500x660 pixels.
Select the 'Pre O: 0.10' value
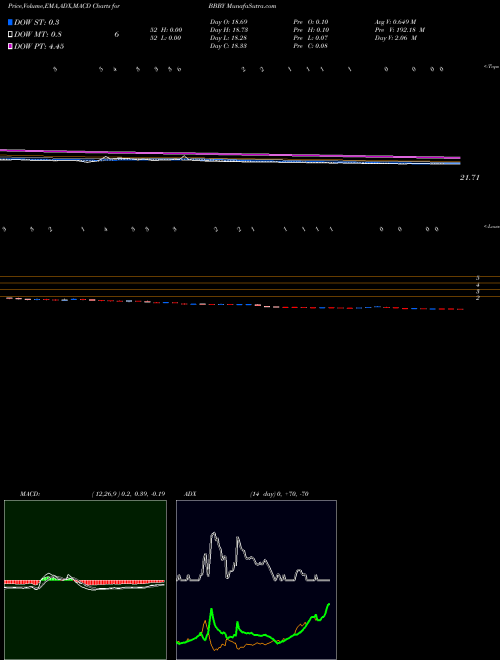[x=311, y=22]
